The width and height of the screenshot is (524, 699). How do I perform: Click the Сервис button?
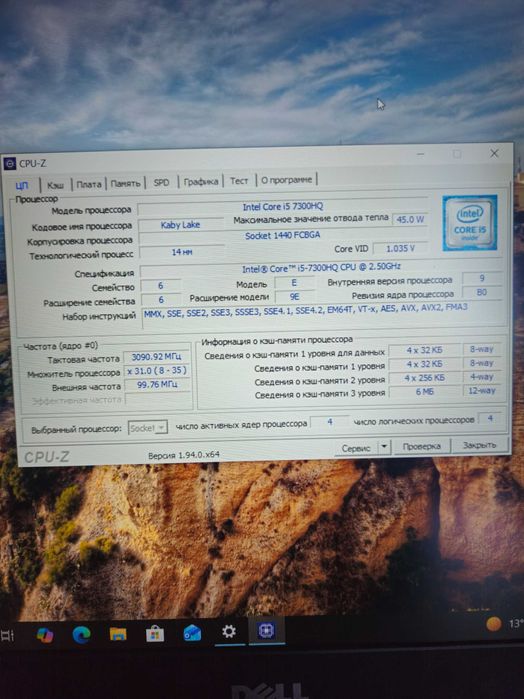(x=356, y=448)
